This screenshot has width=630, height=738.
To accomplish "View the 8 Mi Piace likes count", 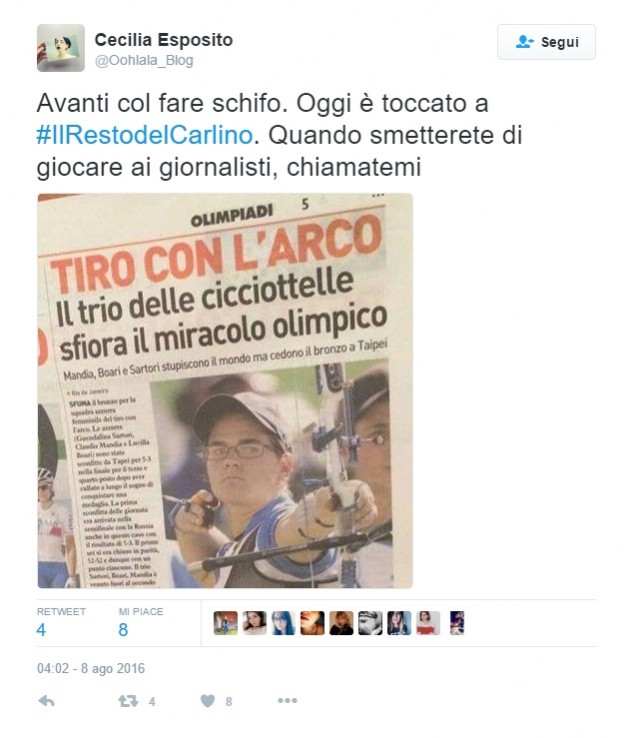I will tap(141, 622).
